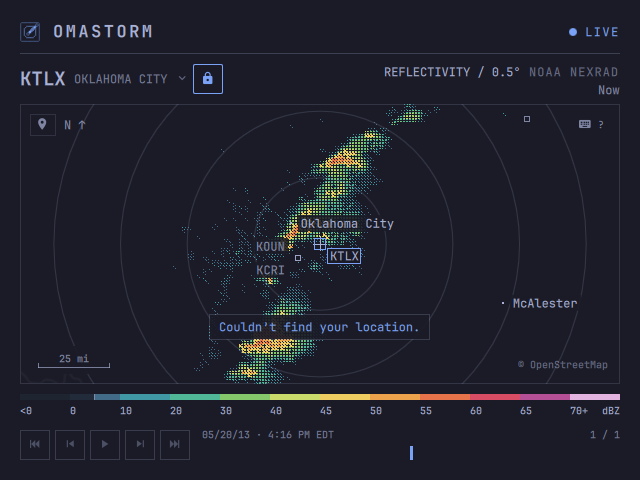Click the 1 / 1 frame counter
640x480 pixels.
pos(605,435)
